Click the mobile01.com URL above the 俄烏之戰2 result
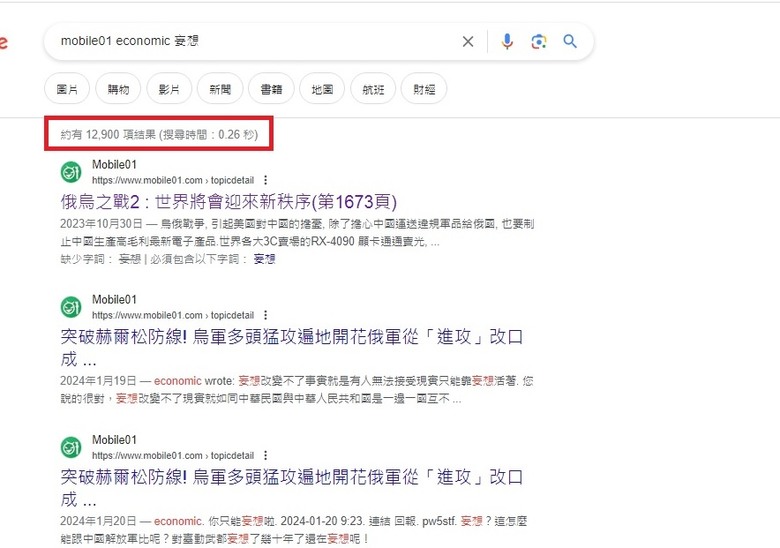780x548 pixels. pos(173,180)
